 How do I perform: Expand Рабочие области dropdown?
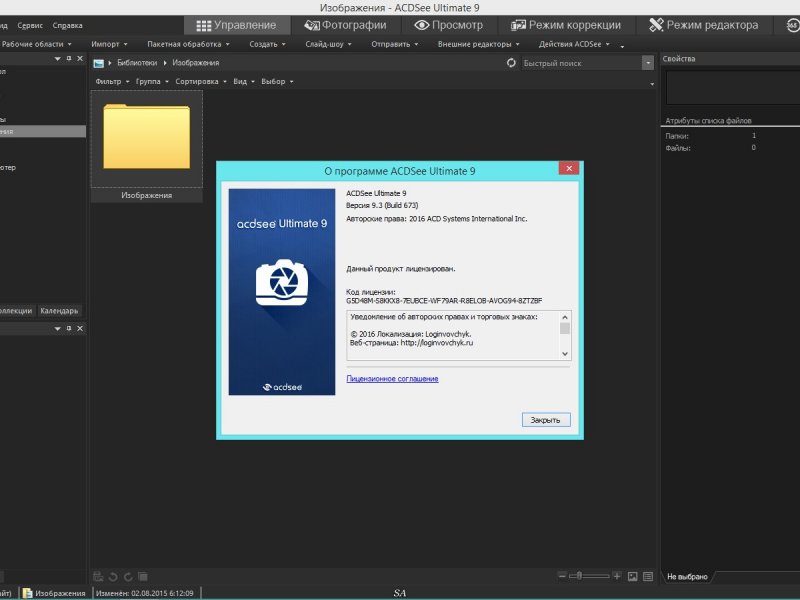pos(36,44)
